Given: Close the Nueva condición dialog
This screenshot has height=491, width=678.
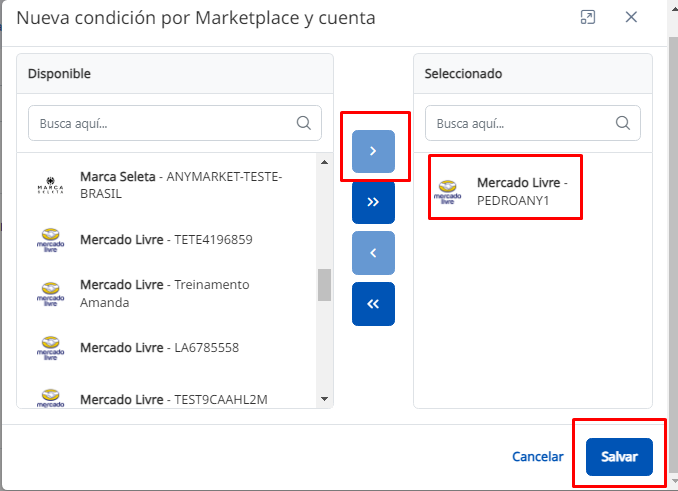Looking at the screenshot, I should [x=631, y=17].
